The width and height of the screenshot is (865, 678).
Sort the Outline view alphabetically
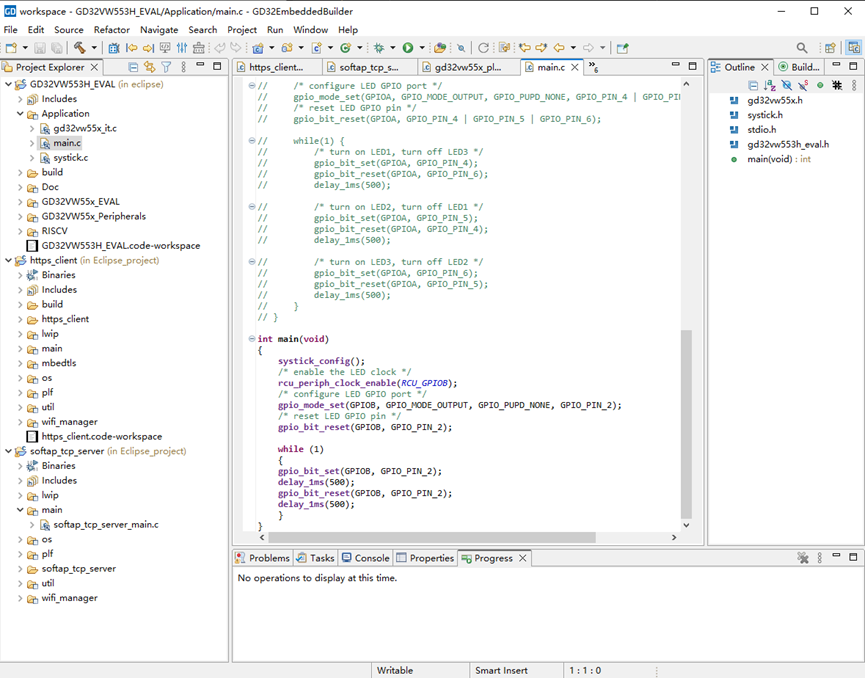point(769,86)
